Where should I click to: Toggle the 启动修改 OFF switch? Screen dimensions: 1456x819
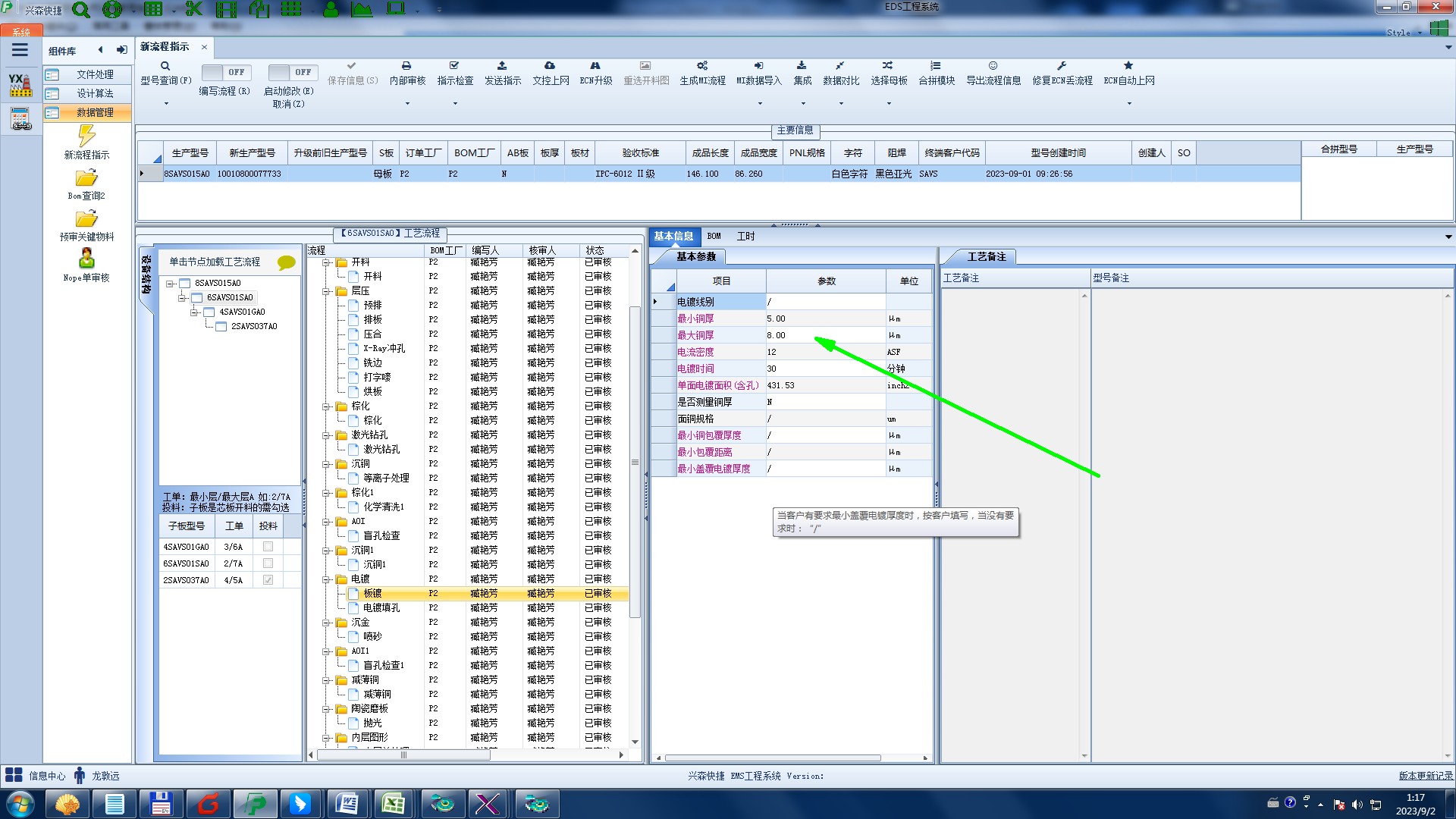pyautogui.click(x=292, y=73)
